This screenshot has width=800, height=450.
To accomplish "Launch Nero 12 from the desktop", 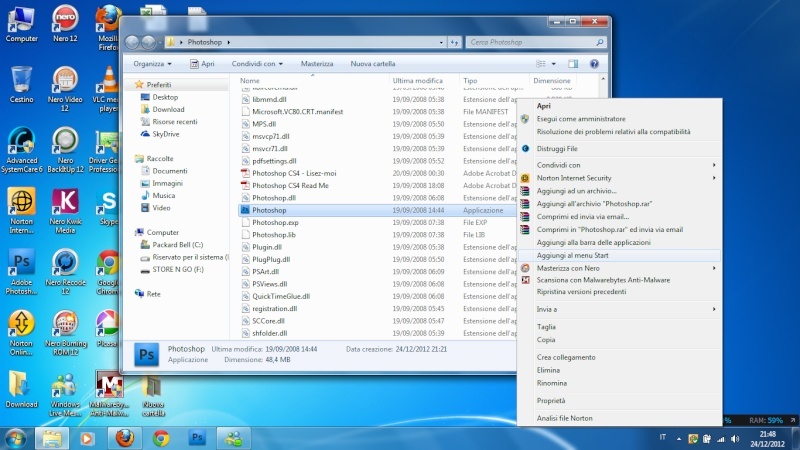I will (65, 24).
